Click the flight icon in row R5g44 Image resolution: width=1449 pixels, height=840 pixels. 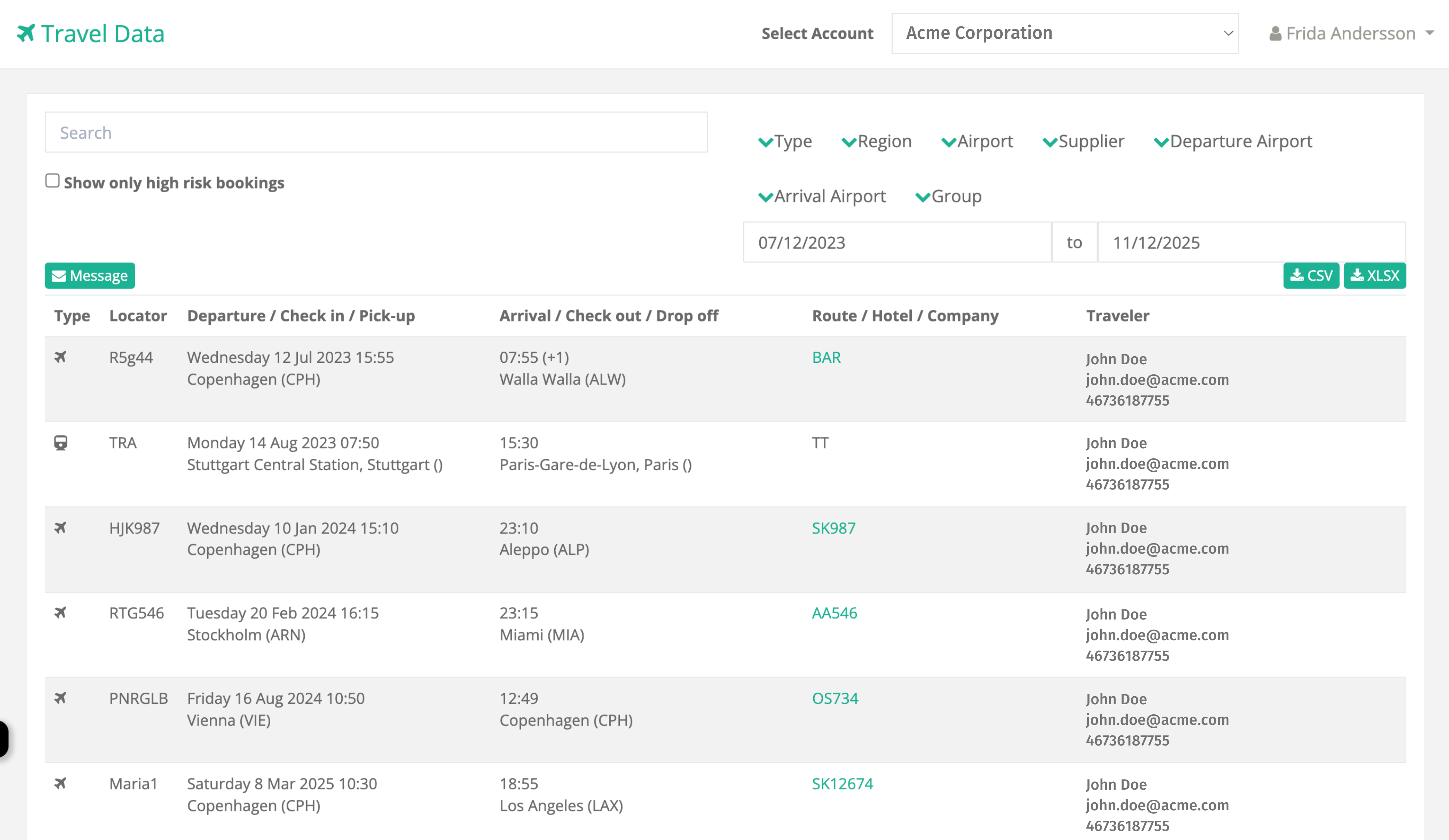(60, 357)
